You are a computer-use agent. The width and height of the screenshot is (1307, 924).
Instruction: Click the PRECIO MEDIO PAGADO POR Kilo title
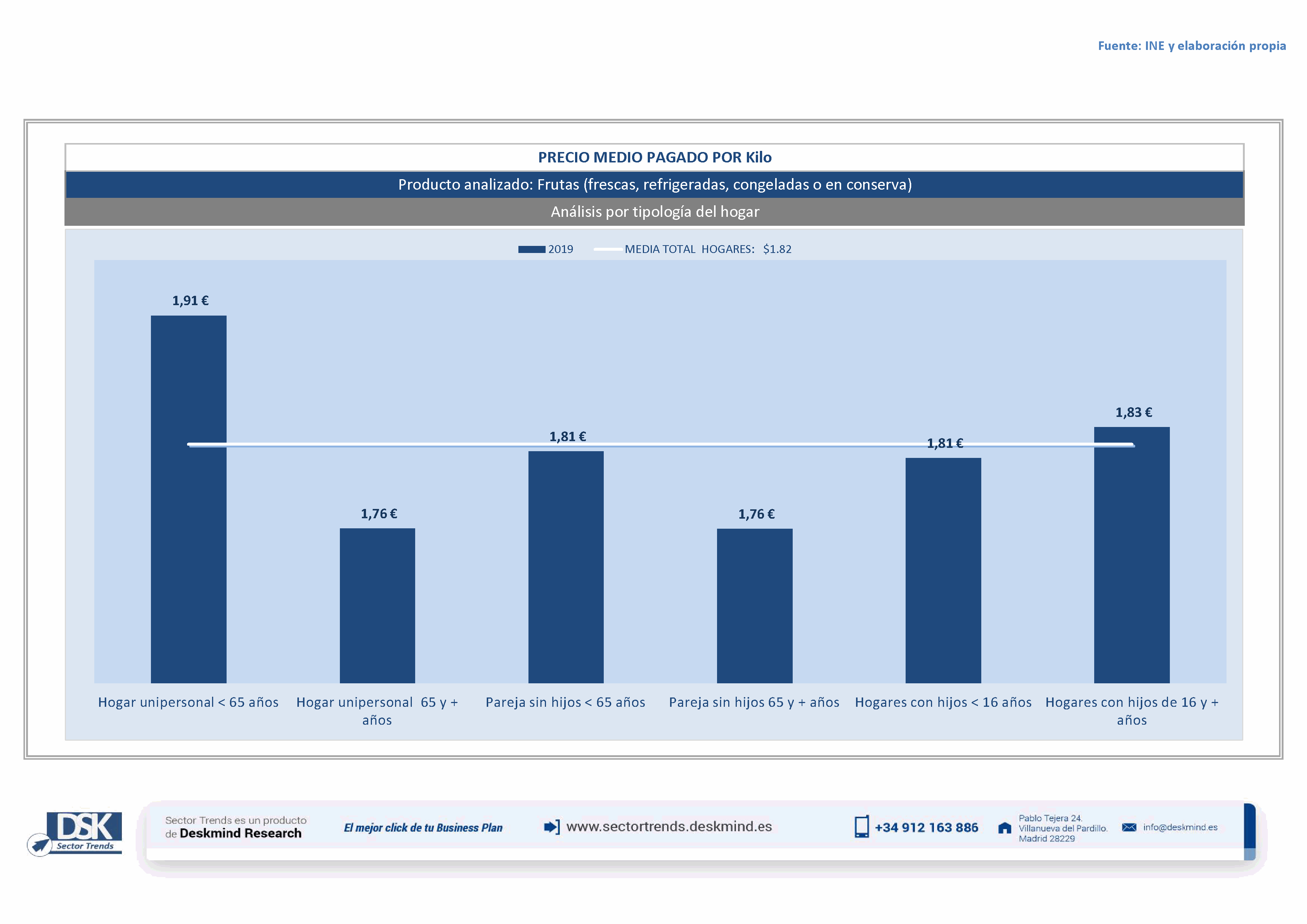coord(654,158)
